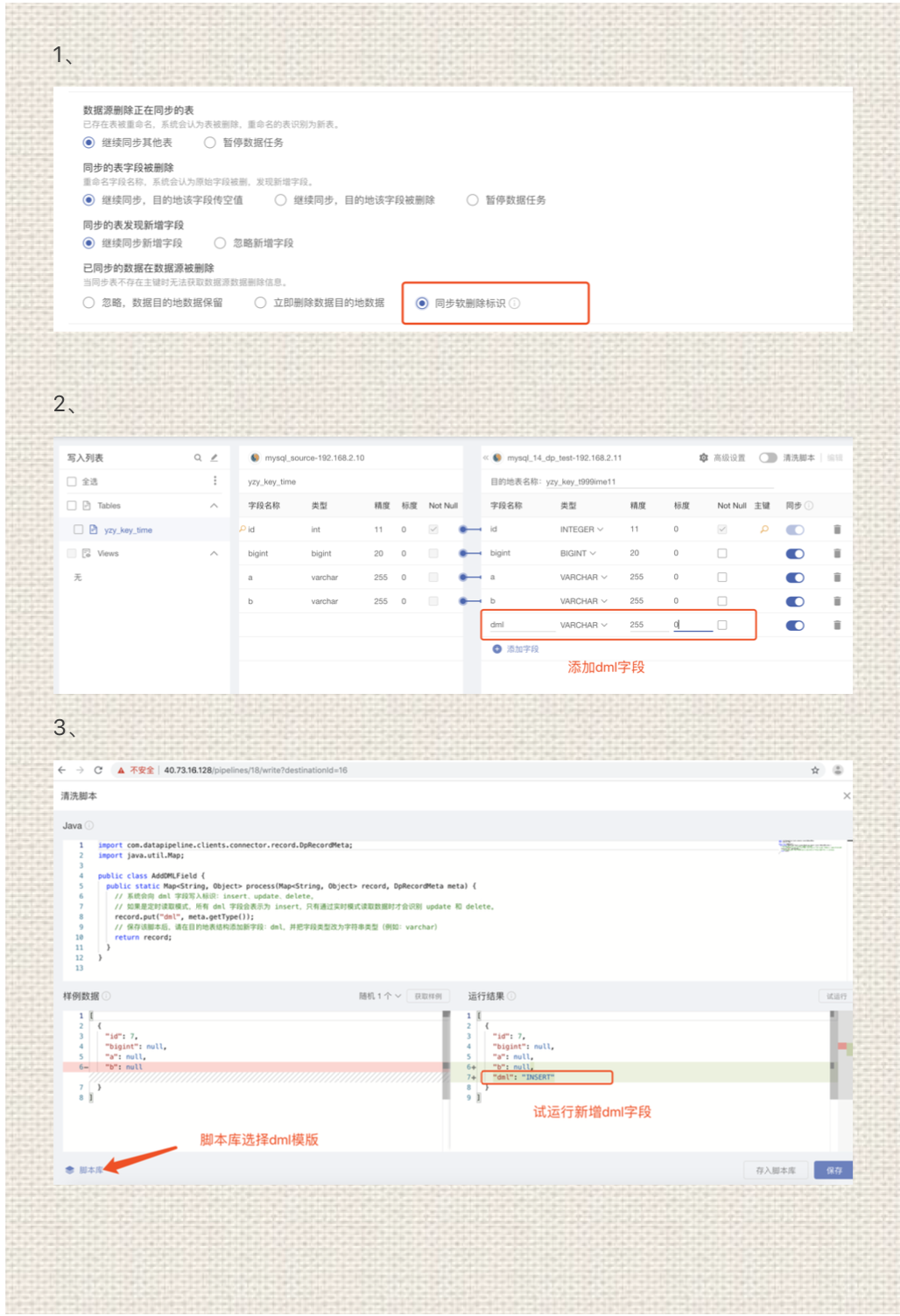900x1316 pixels.
Task: Choose '继续同步，目的地该字段传空值' option
Action: coord(88,199)
